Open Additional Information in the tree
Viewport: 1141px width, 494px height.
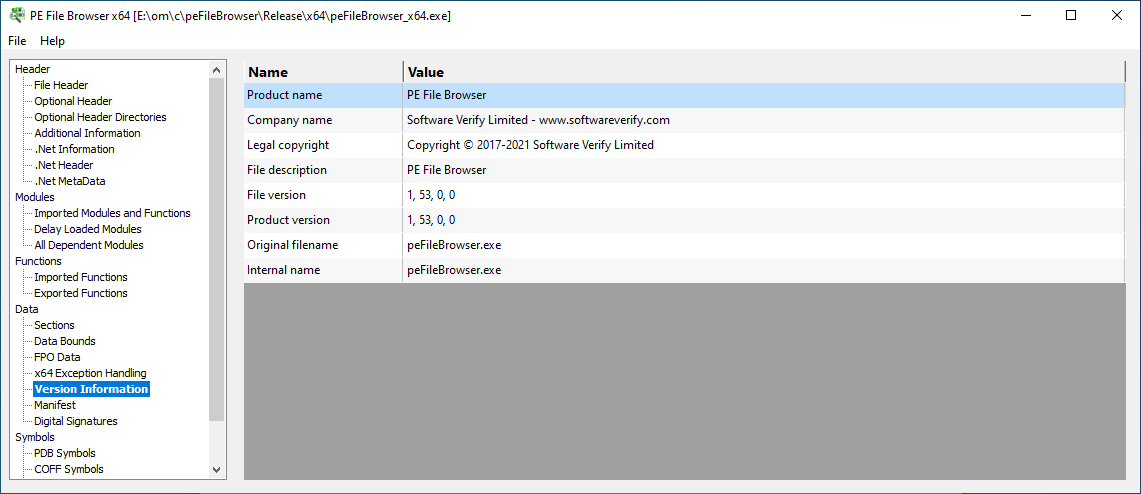point(87,133)
